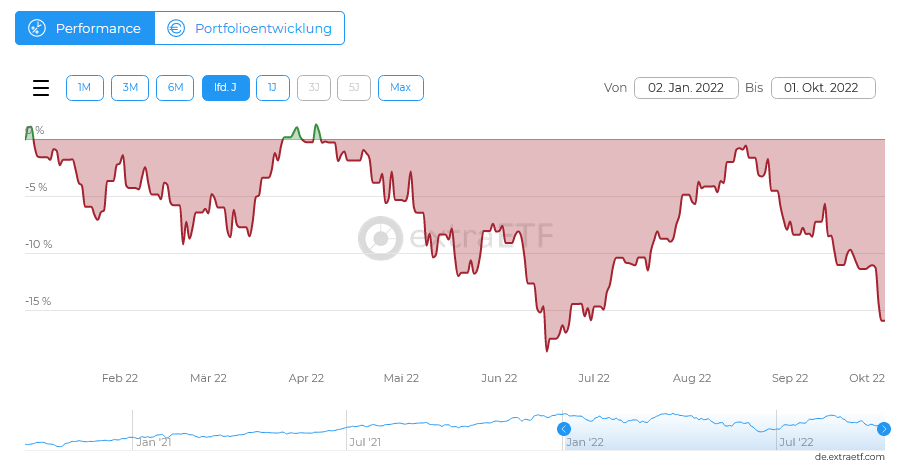Click the Bis end date field
897x474 pixels.
click(823, 88)
